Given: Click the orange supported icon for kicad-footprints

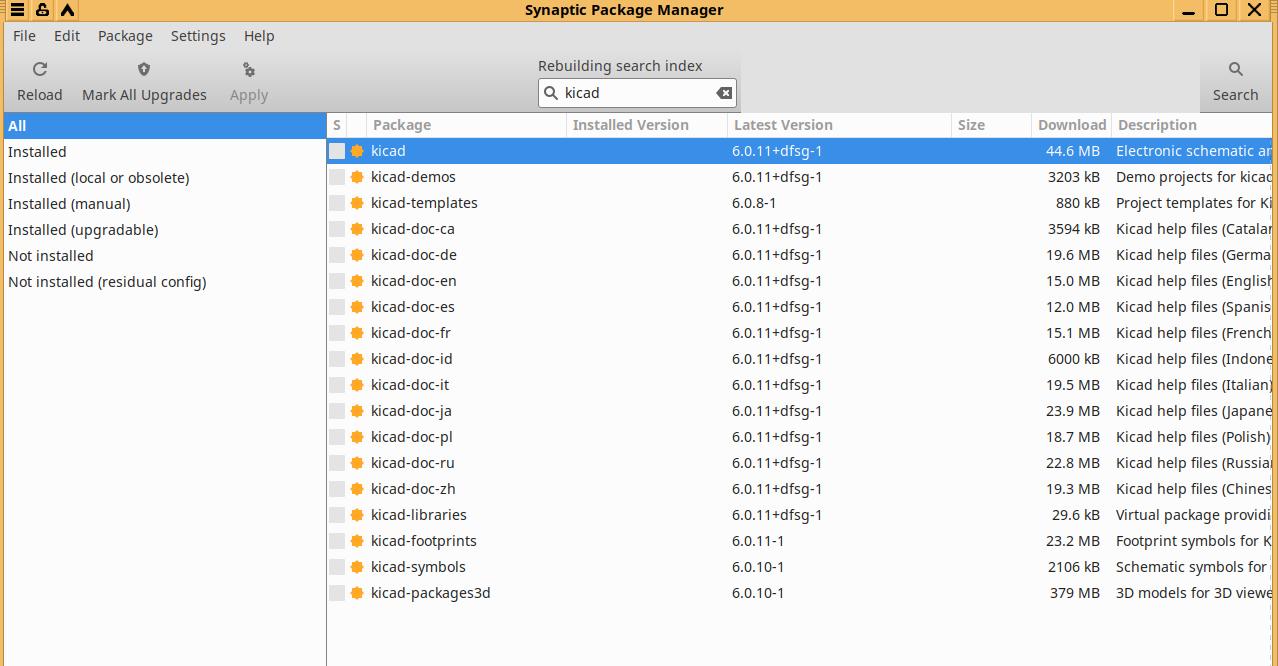Looking at the screenshot, I should pyautogui.click(x=357, y=541).
